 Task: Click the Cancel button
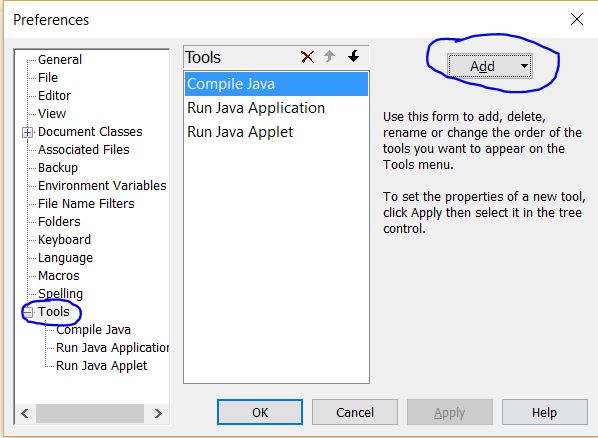[355, 412]
